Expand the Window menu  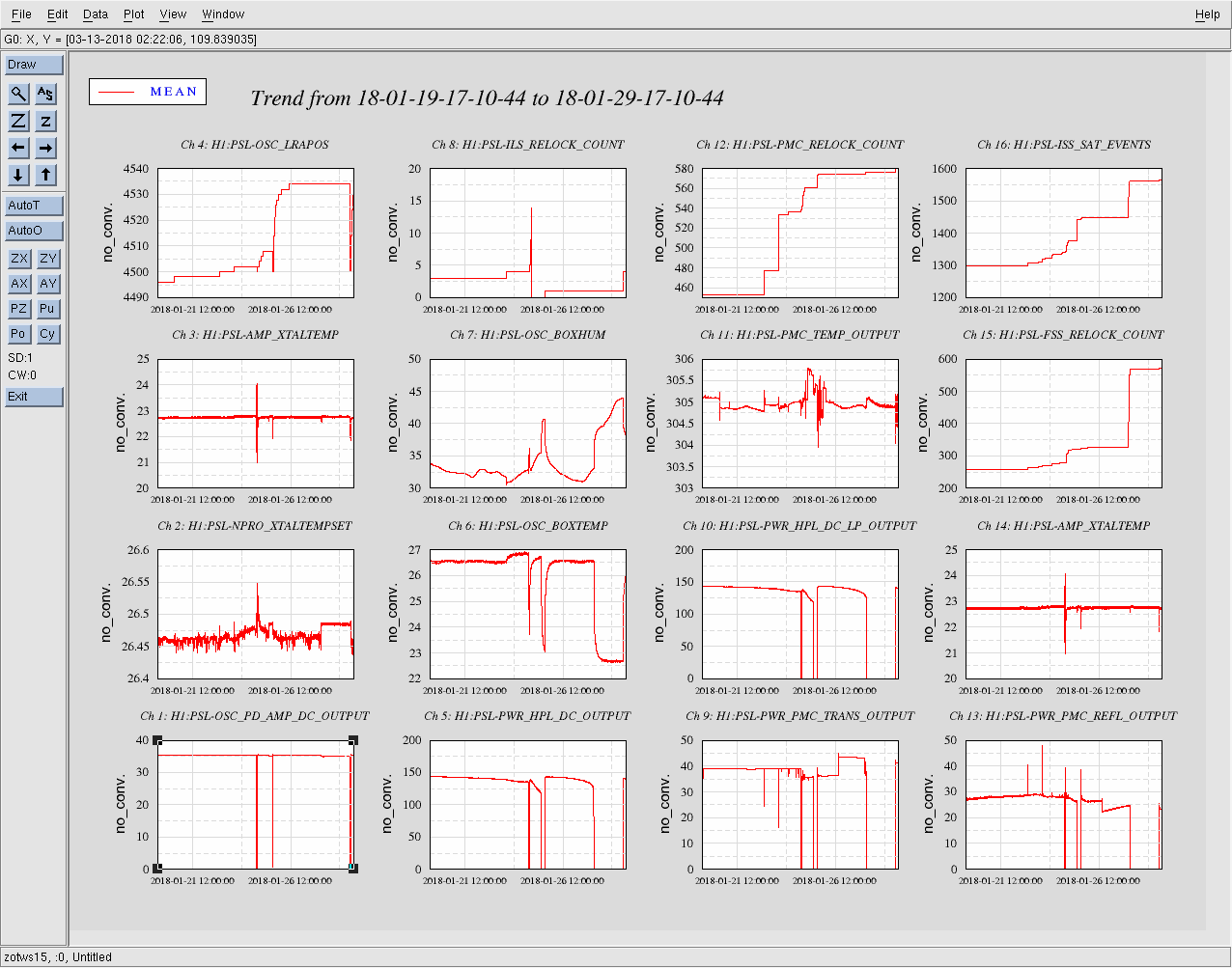click(222, 14)
